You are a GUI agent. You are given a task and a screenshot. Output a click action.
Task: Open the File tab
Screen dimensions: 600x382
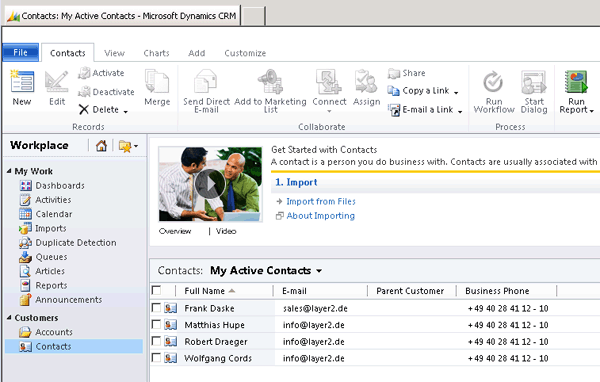(20, 52)
